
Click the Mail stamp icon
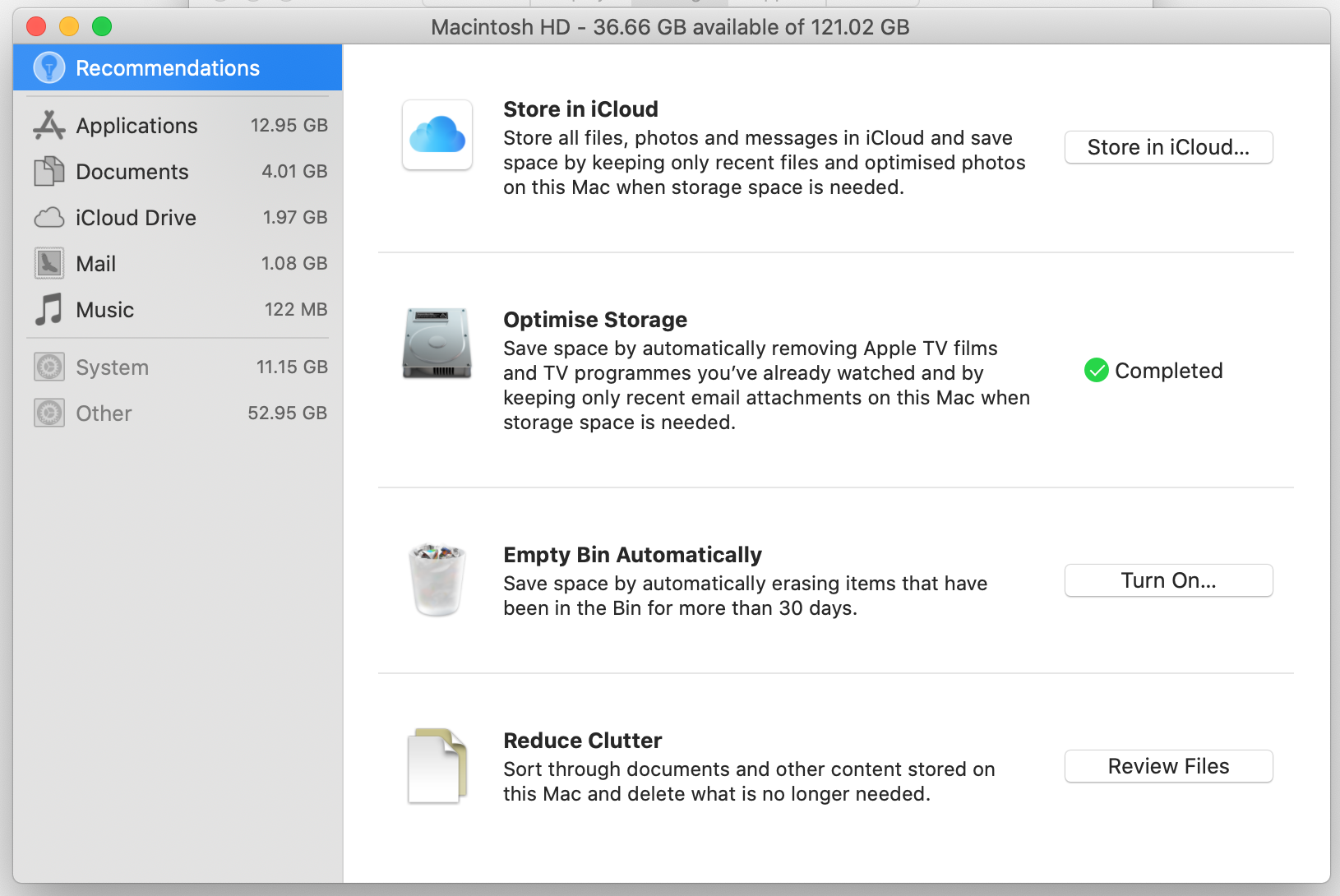coord(49,264)
